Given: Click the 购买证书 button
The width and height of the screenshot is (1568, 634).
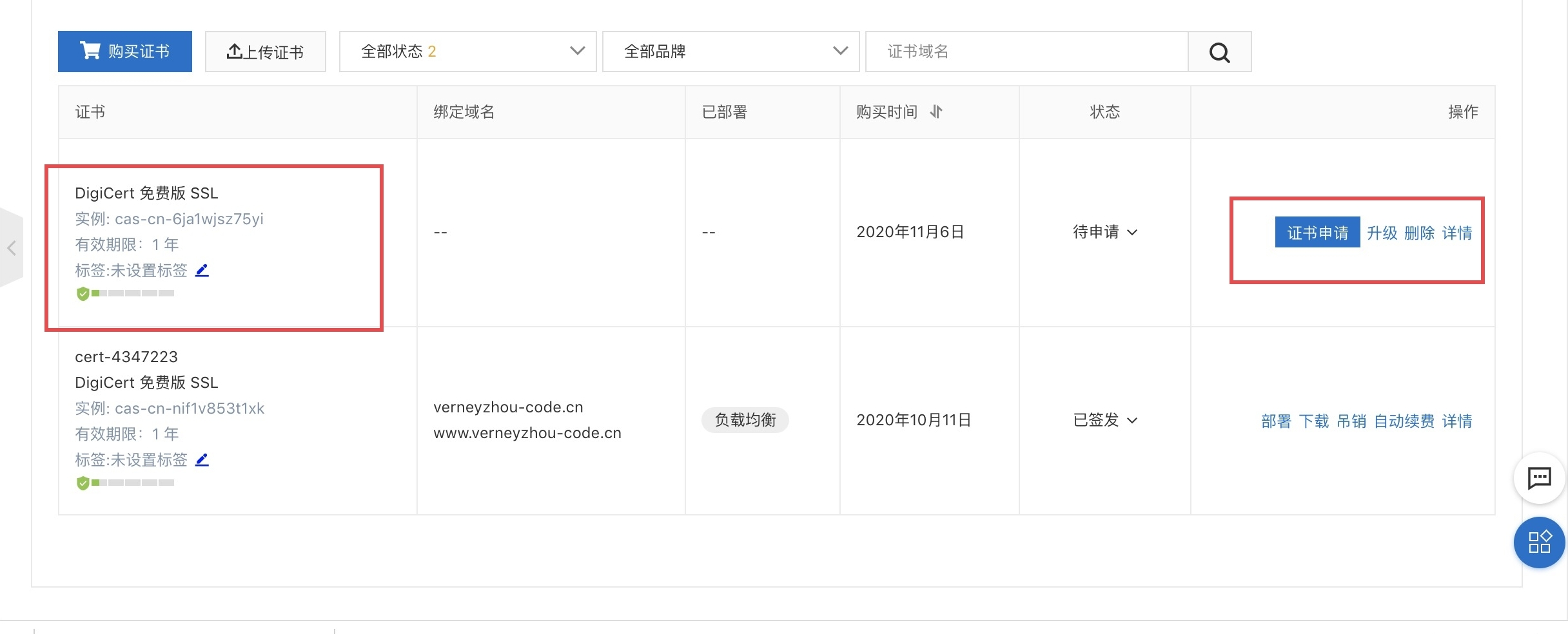Looking at the screenshot, I should point(125,52).
